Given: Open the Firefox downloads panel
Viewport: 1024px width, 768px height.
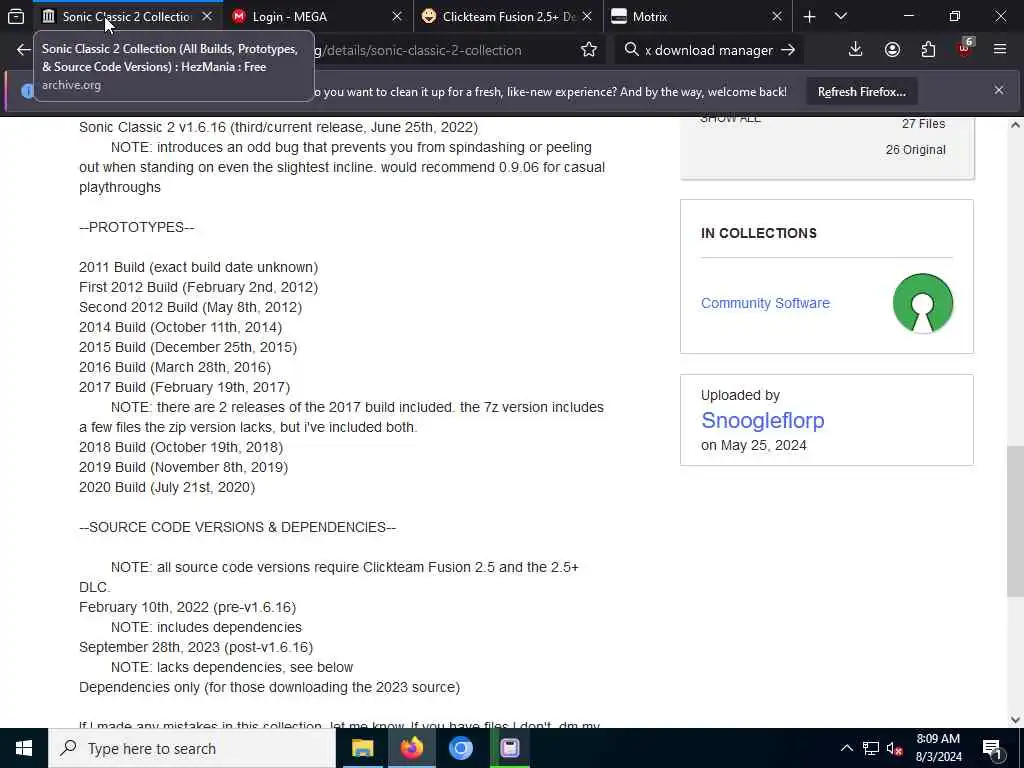Looking at the screenshot, I should (x=856, y=50).
